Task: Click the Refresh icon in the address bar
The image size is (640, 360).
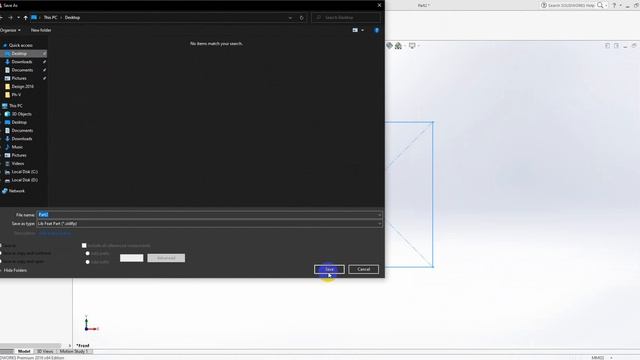Action: tap(302, 18)
